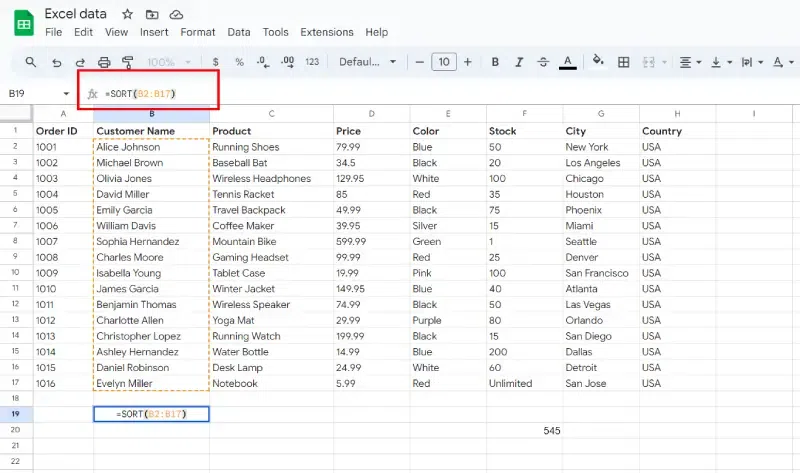This screenshot has height=473, width=800.
Task: Star the Excel data document
Action: pos(128,14)
